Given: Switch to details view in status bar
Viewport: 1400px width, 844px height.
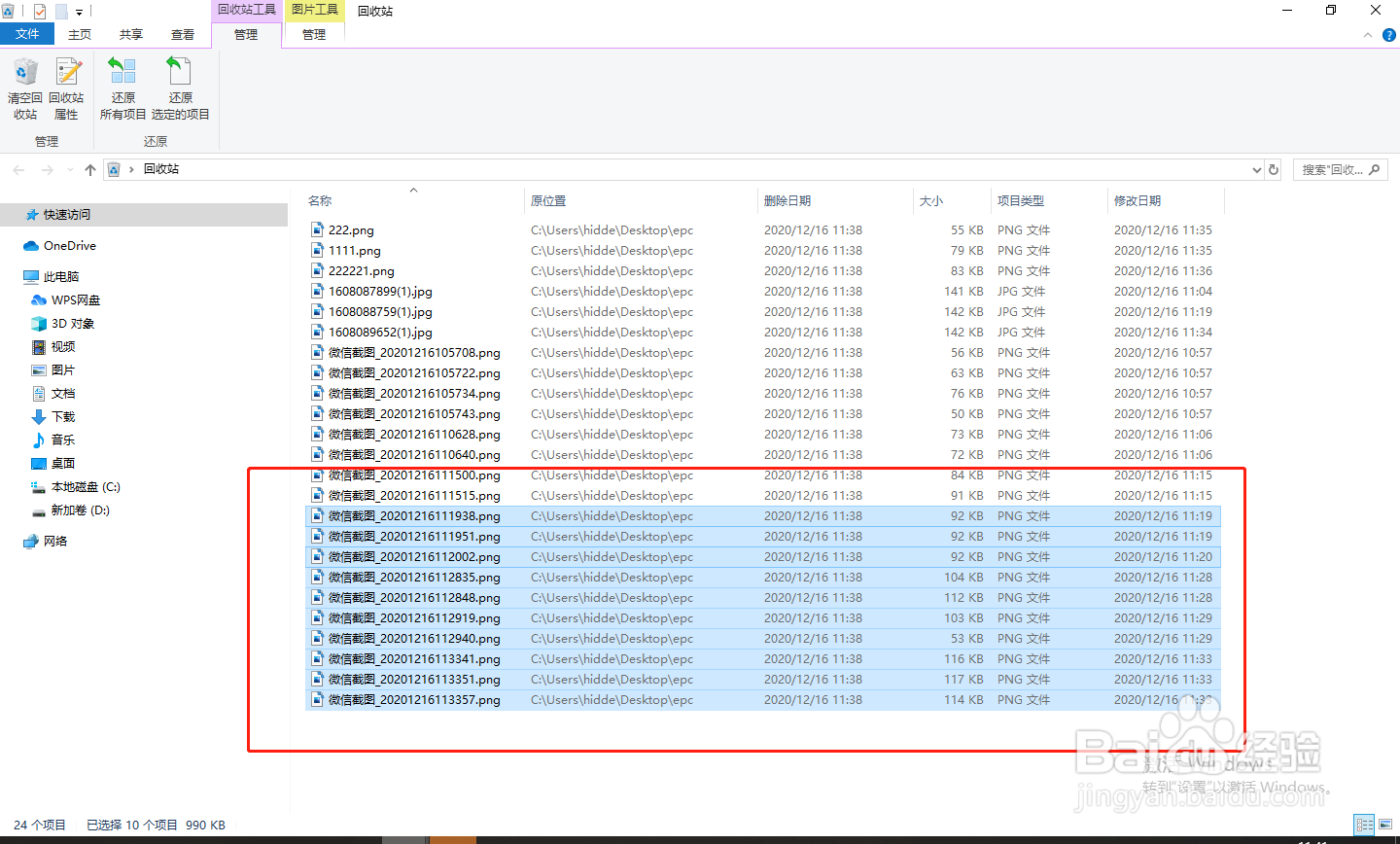Looking at the screenshot, I should point(1365,825).
